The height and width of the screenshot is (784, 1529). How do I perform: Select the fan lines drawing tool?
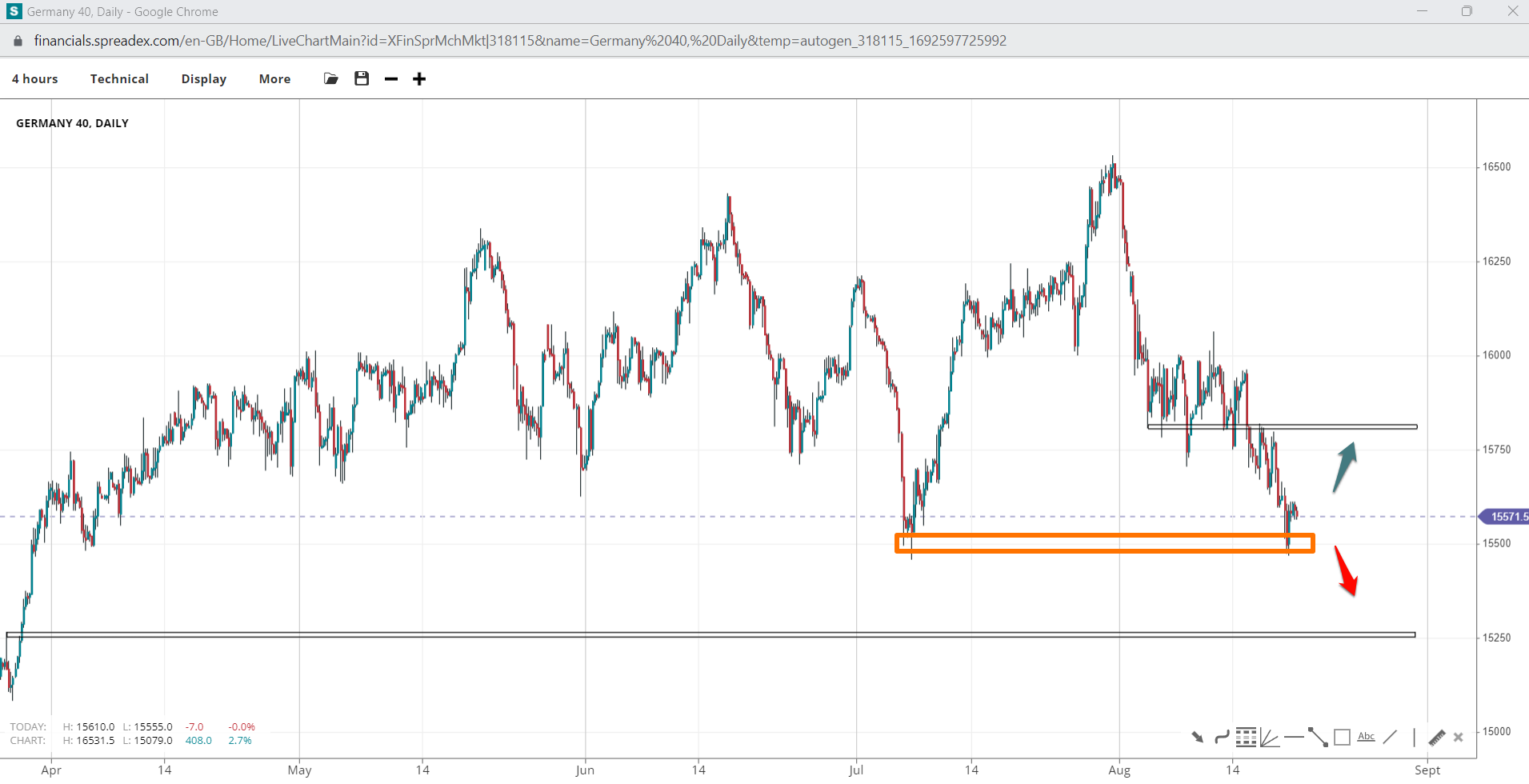(1269, 737)
